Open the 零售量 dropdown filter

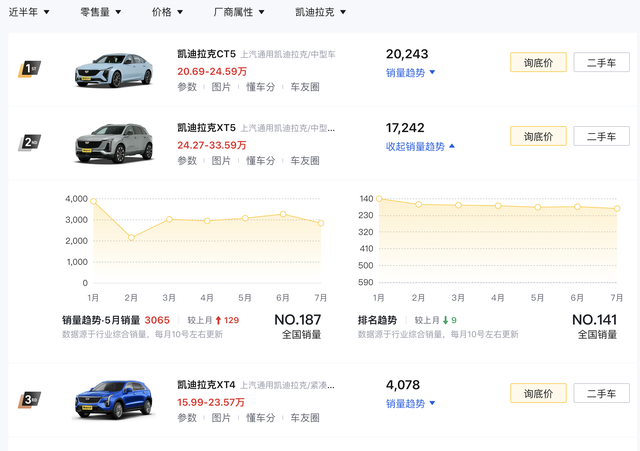(x=100, y=12)
